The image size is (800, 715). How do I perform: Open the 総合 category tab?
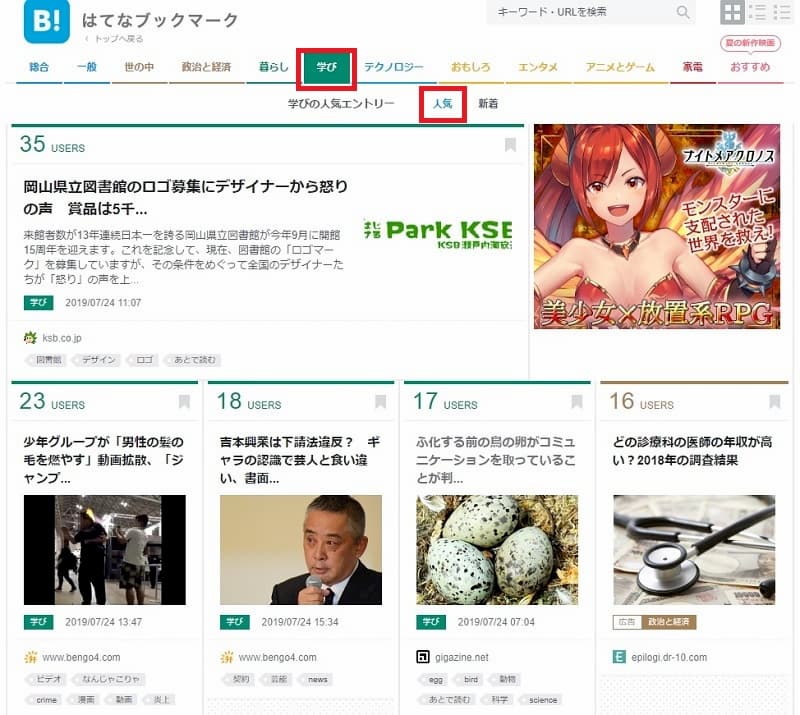pyautogui.click(x=39, y=67)
